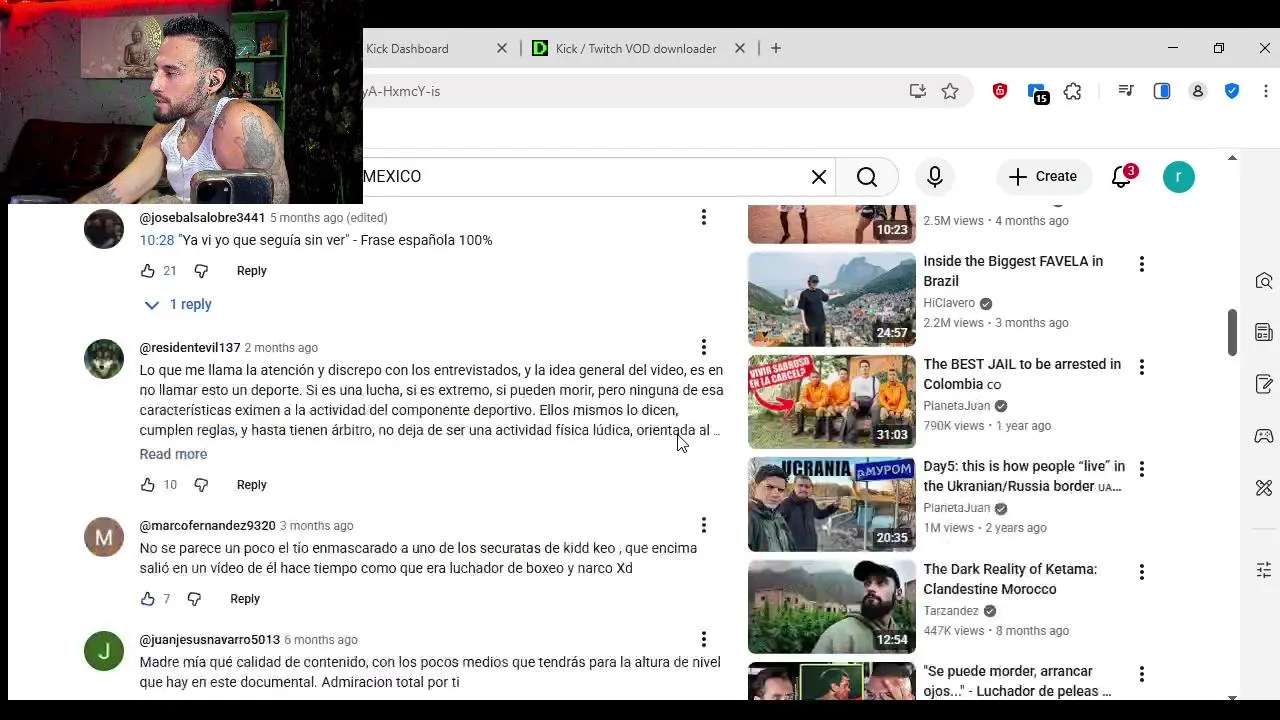Like the comment by @residentevil137
This screenshot has height=720, width=1280.
(x=148, y=485)
